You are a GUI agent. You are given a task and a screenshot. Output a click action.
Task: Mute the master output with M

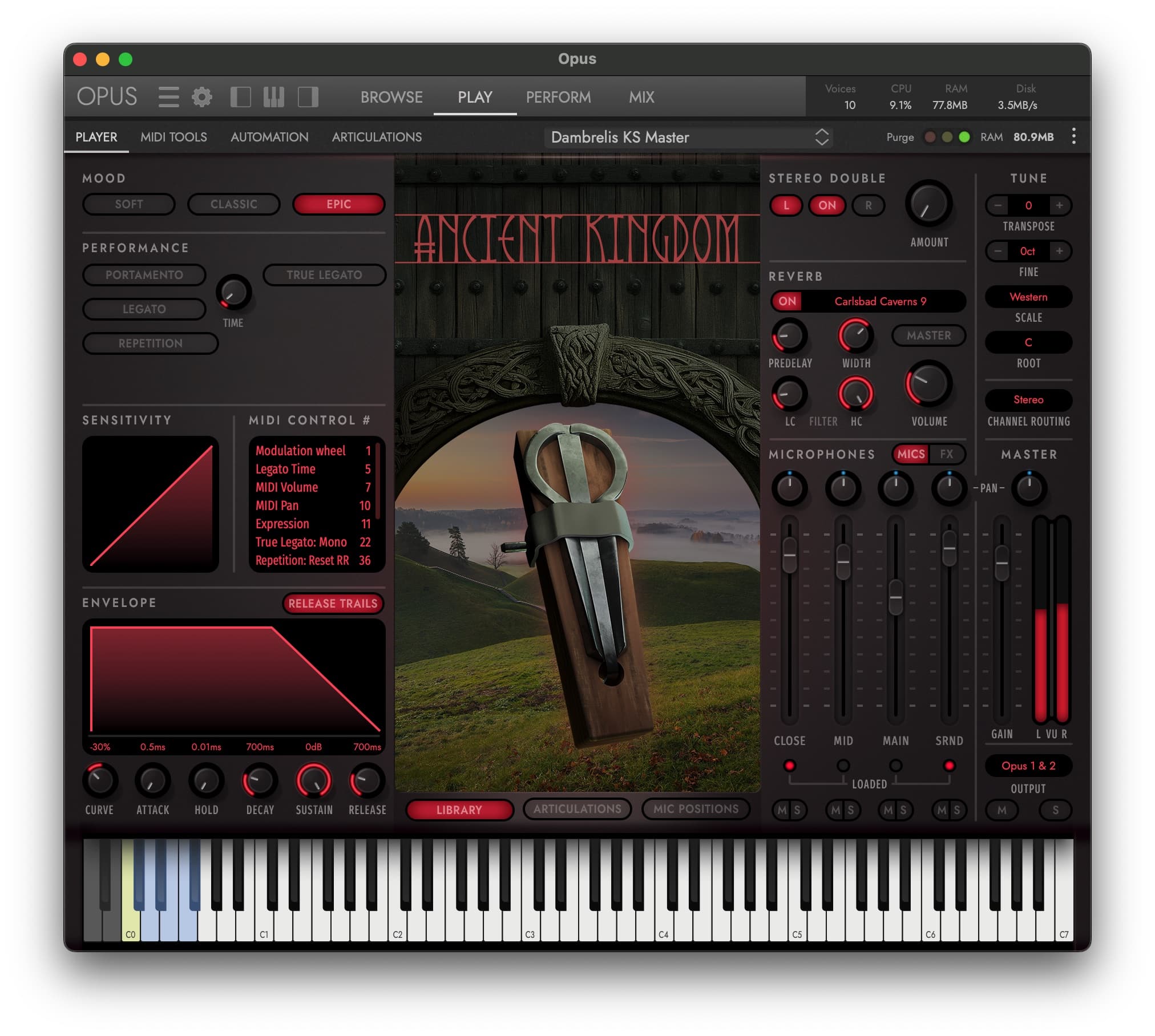pos(1001,810)
